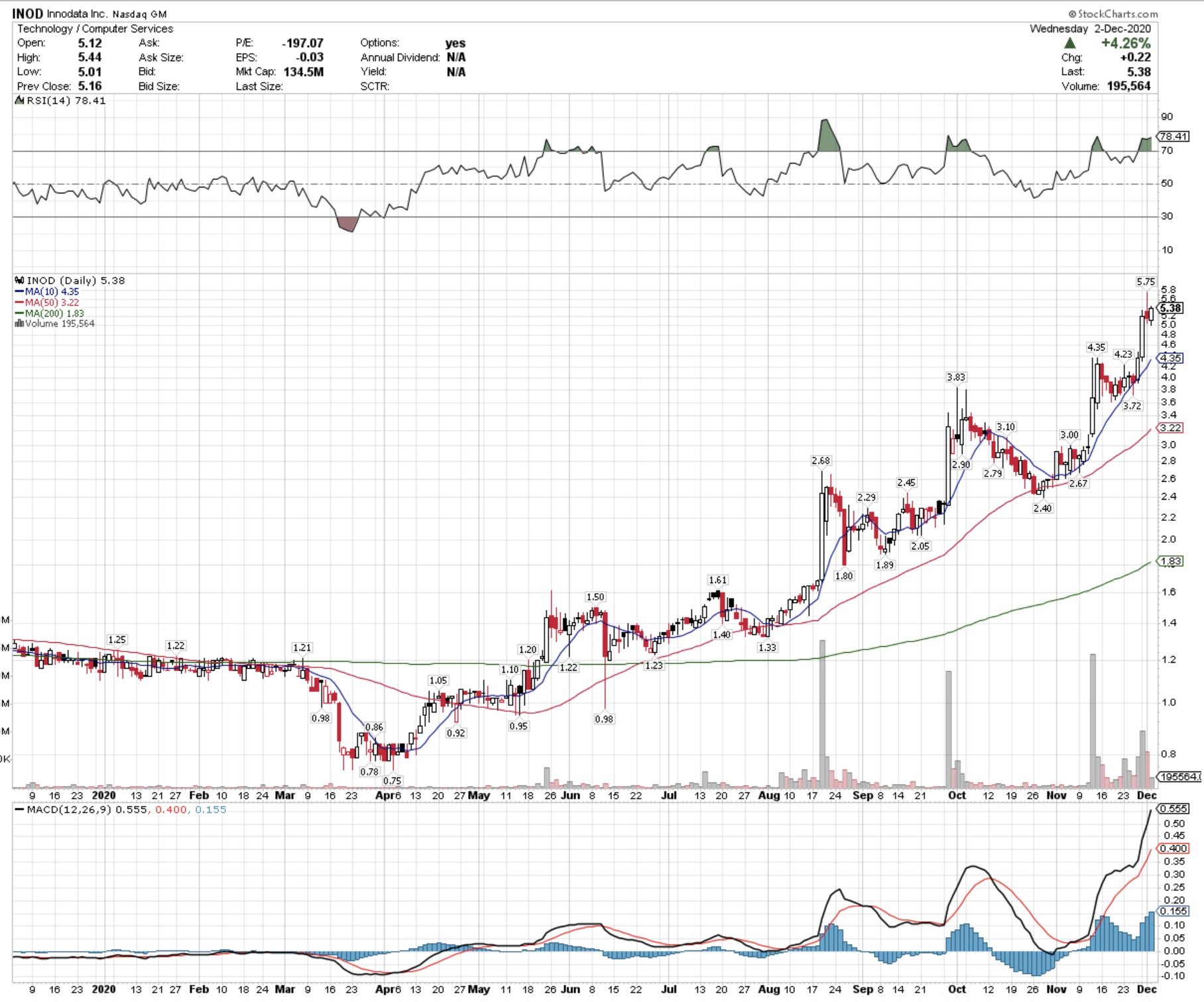The height and width of the screenshot is (1002, 1204).
Task: Click the 3.22 MA(50) axis tag
Action: (x=1171, y=428)
